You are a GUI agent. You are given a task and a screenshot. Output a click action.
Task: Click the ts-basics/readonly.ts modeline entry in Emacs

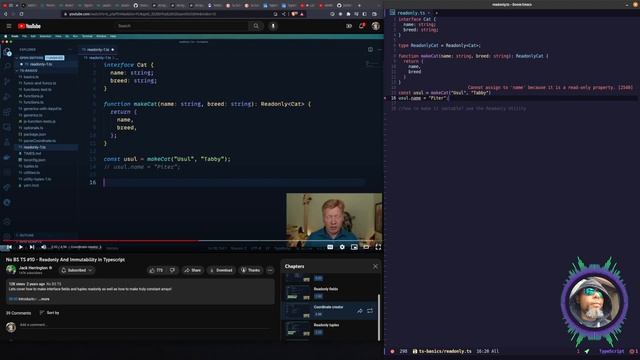coord(445,351)
